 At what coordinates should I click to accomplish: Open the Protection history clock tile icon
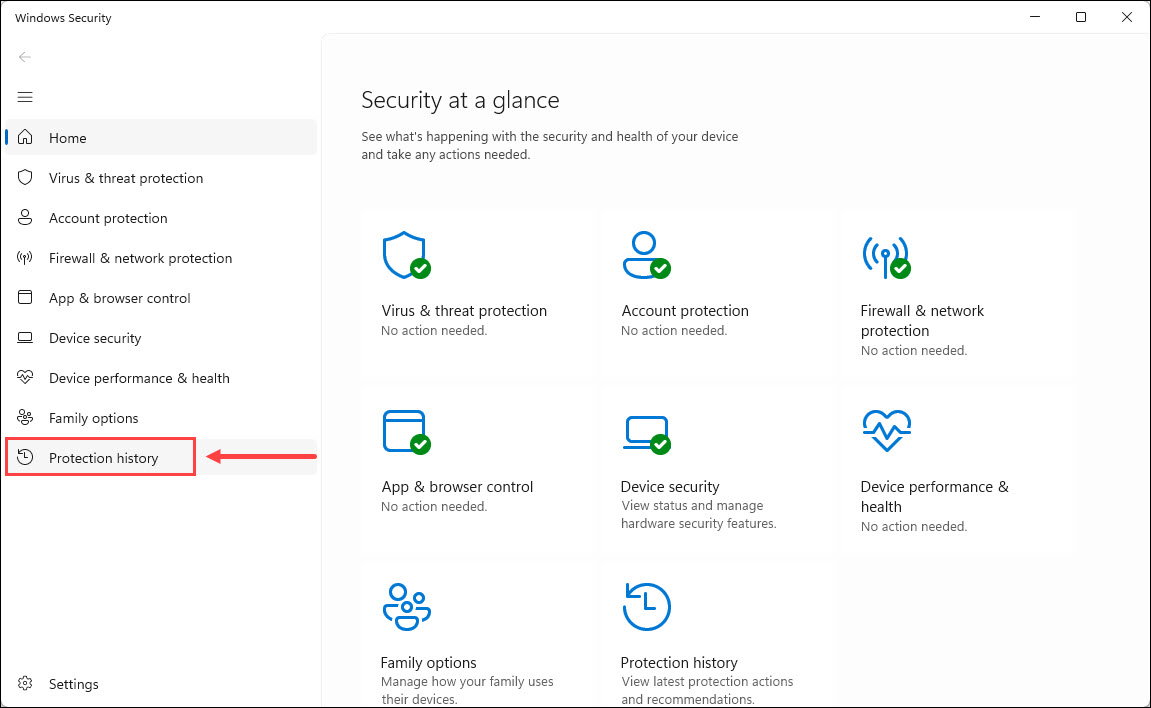pos(645,607)
